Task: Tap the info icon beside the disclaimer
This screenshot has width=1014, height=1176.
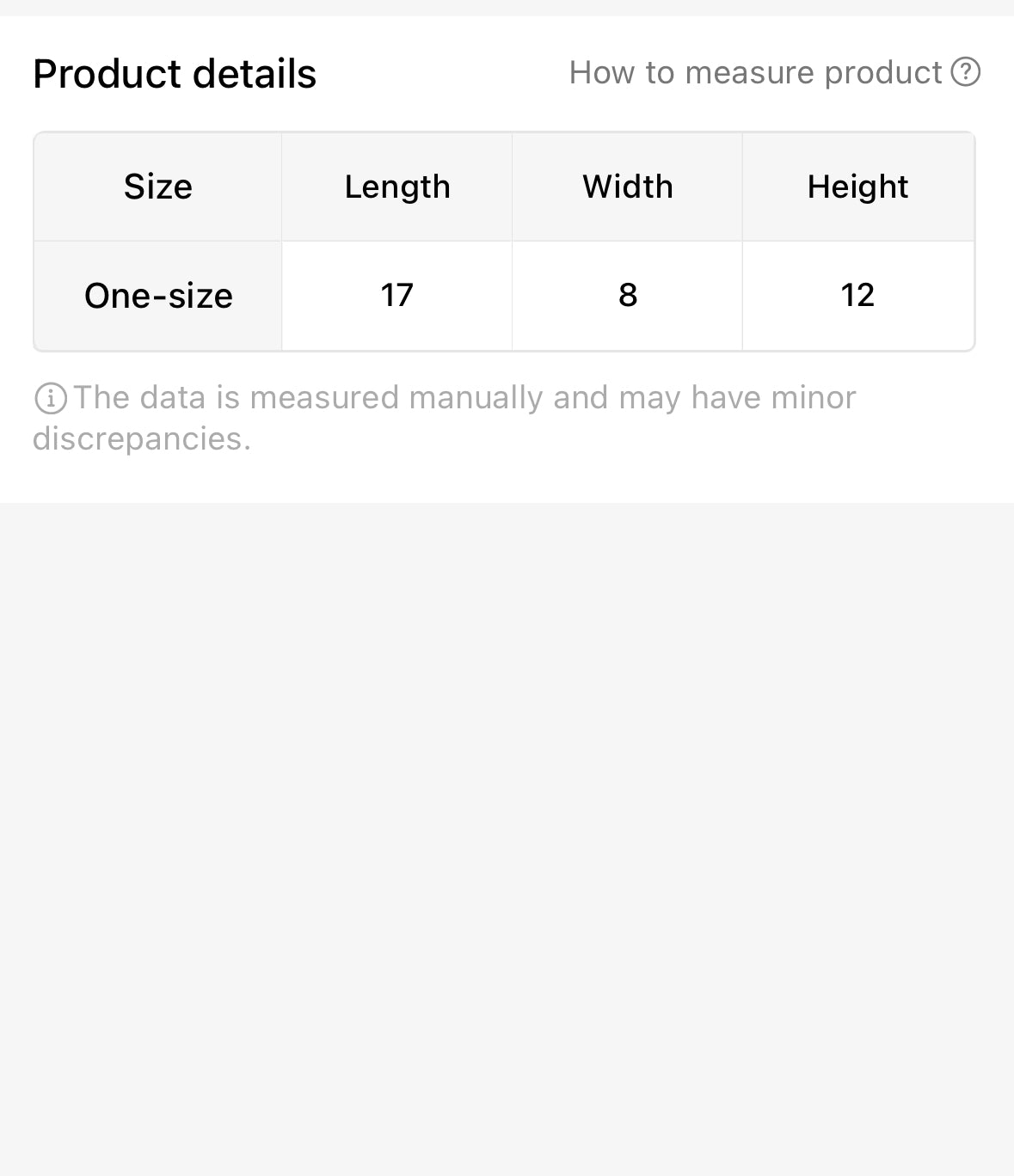Action: 51,398
